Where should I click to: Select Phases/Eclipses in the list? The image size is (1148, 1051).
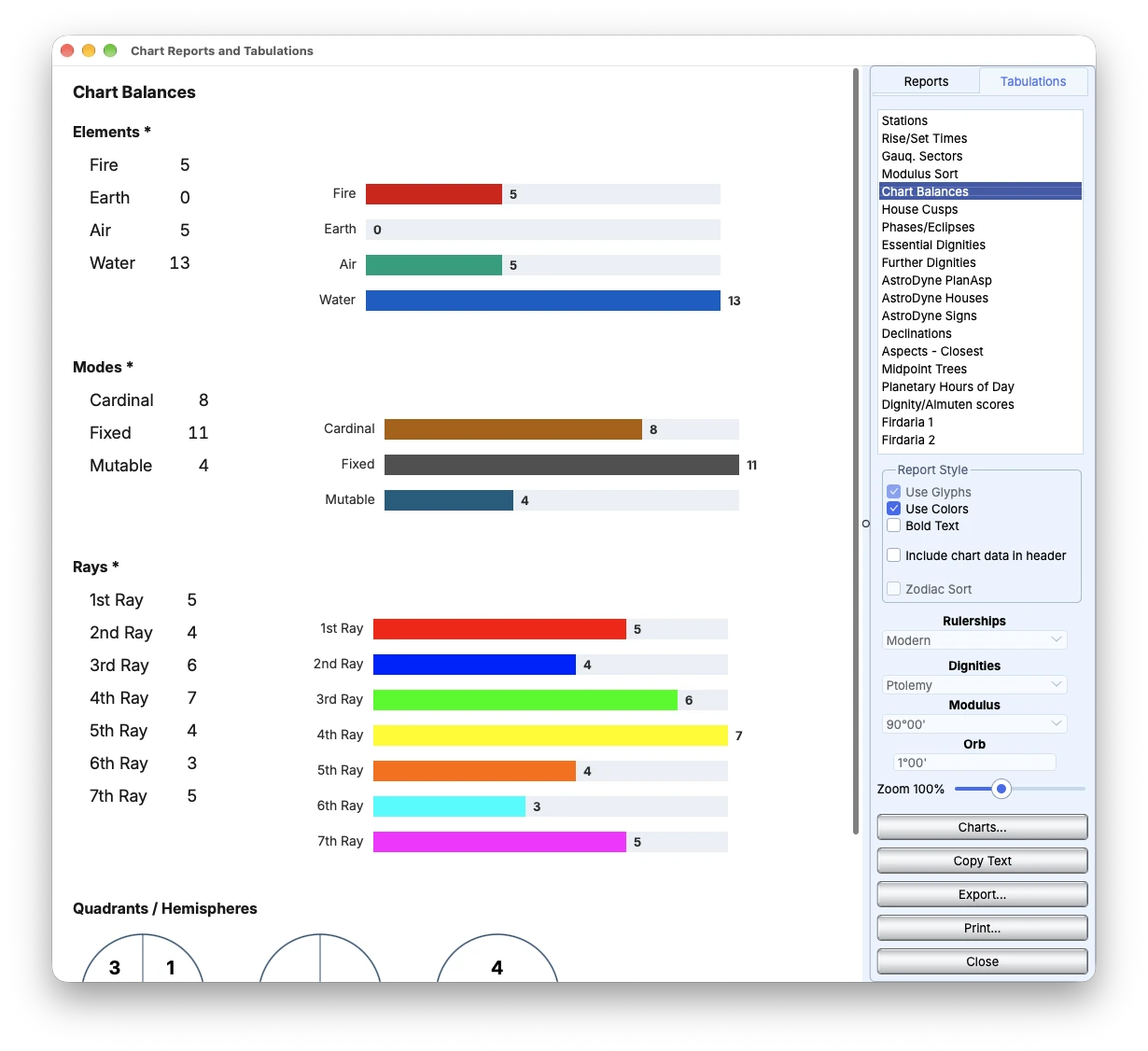(x=981, y=227)
